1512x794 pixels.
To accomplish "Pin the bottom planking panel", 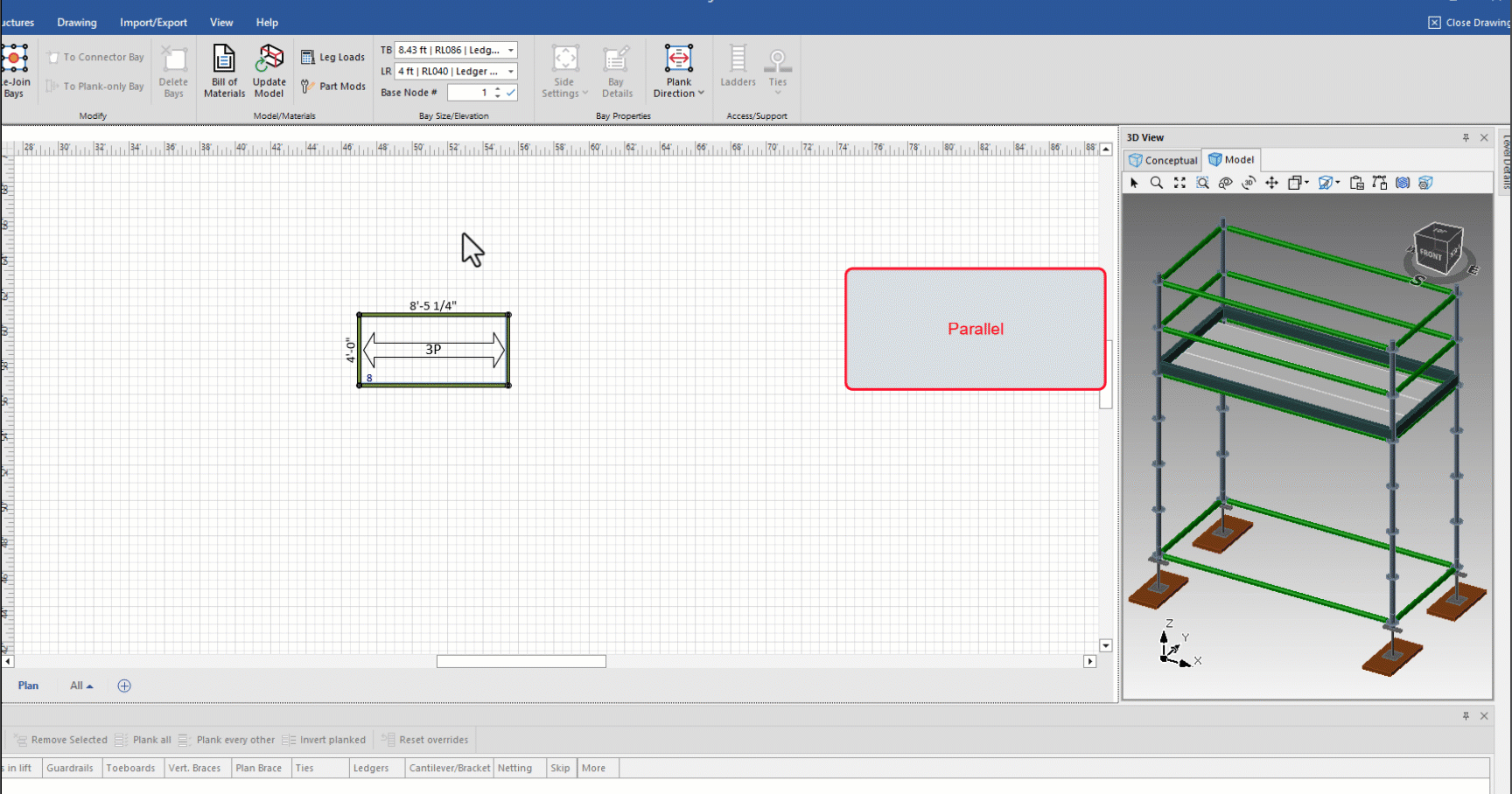I will [1466, 715].
